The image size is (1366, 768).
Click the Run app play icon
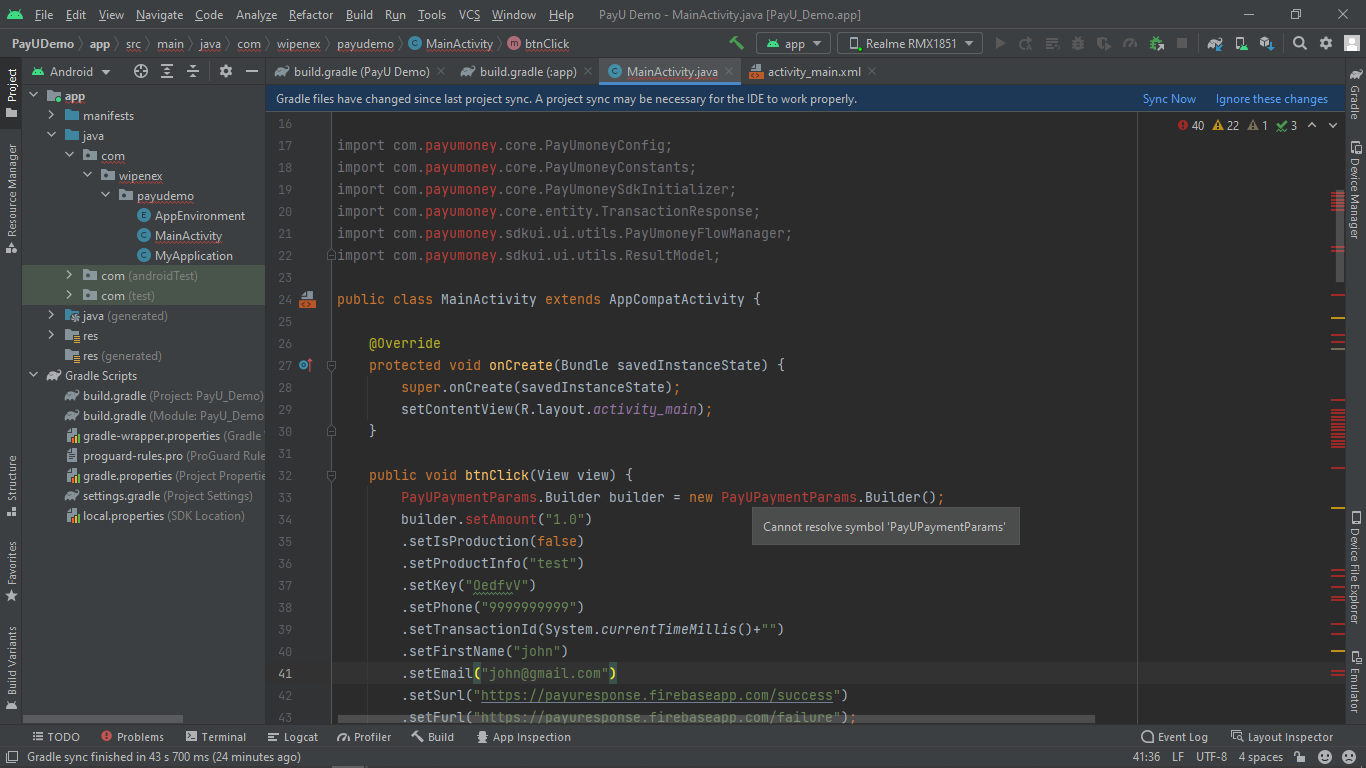(x=998, y=43)
